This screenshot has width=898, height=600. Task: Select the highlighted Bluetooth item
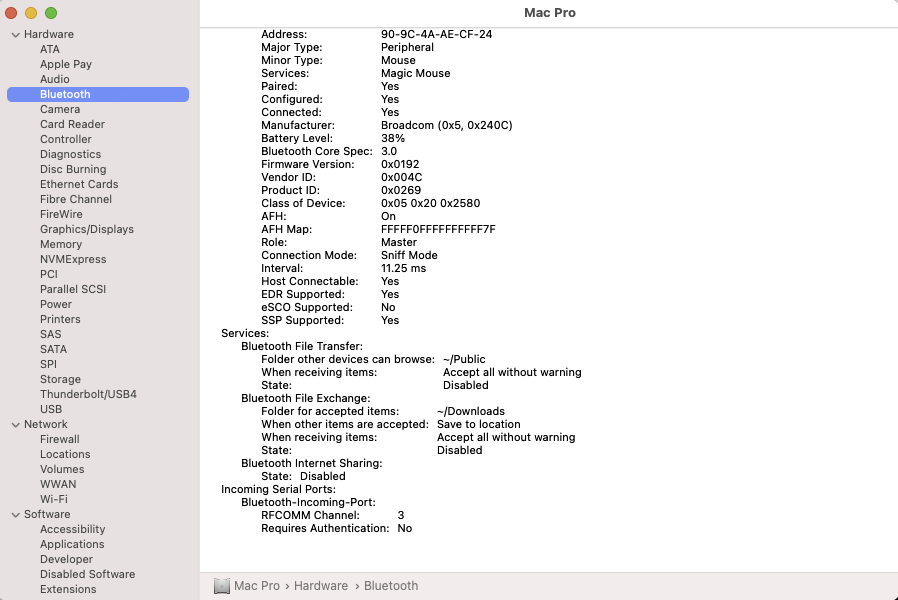pos(98,94)
